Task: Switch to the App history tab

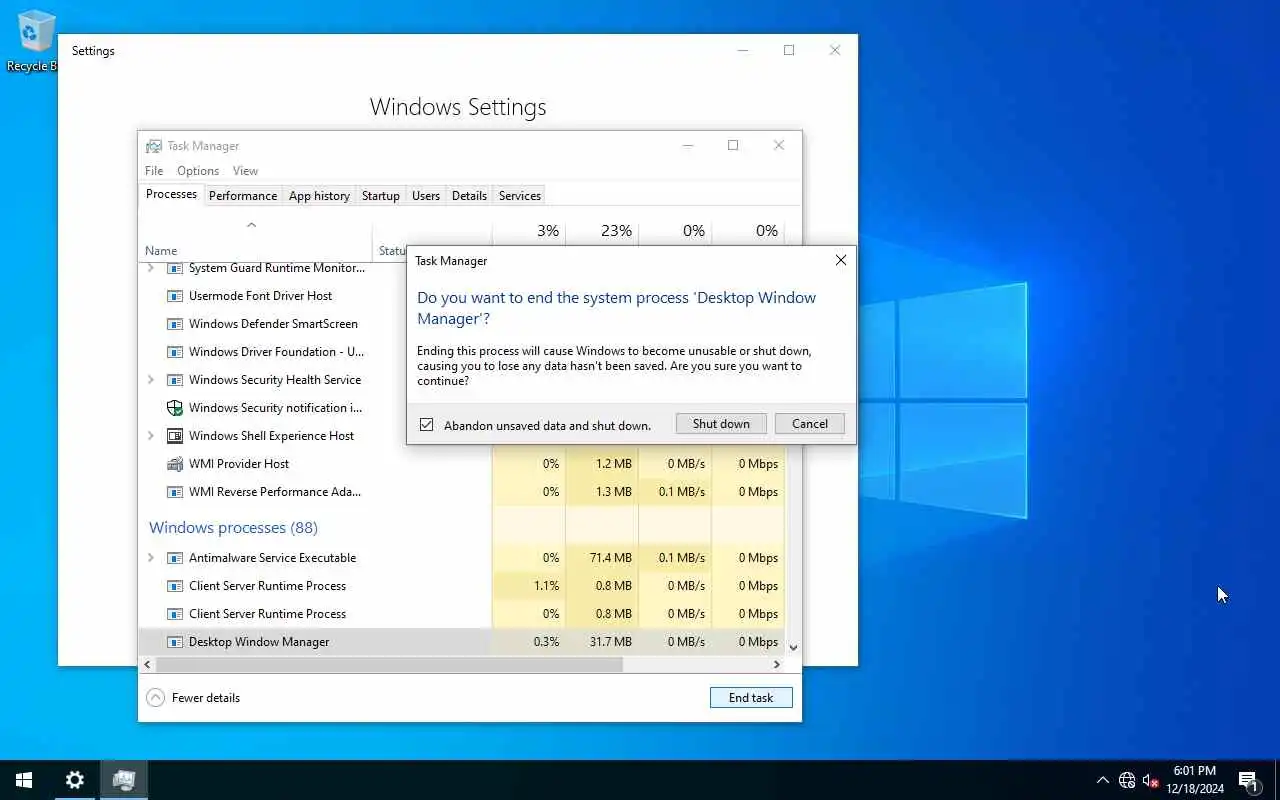Action: (x=319, y=196)
